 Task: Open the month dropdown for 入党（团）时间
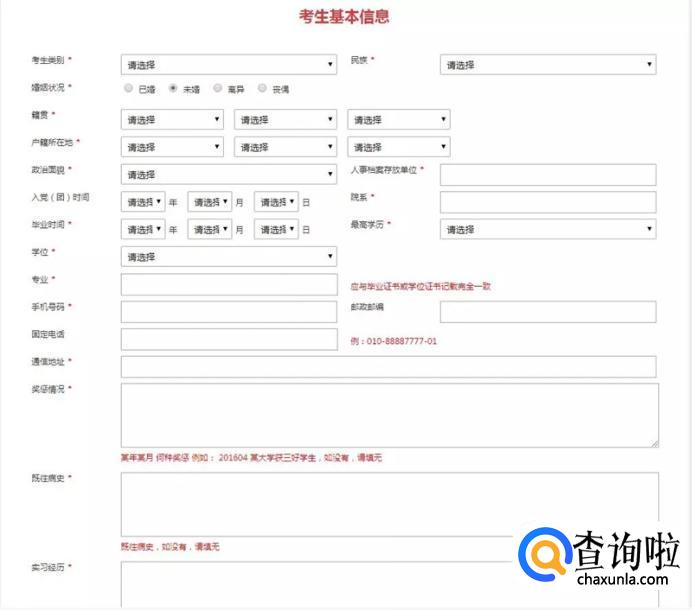click(x=210, y=202)
